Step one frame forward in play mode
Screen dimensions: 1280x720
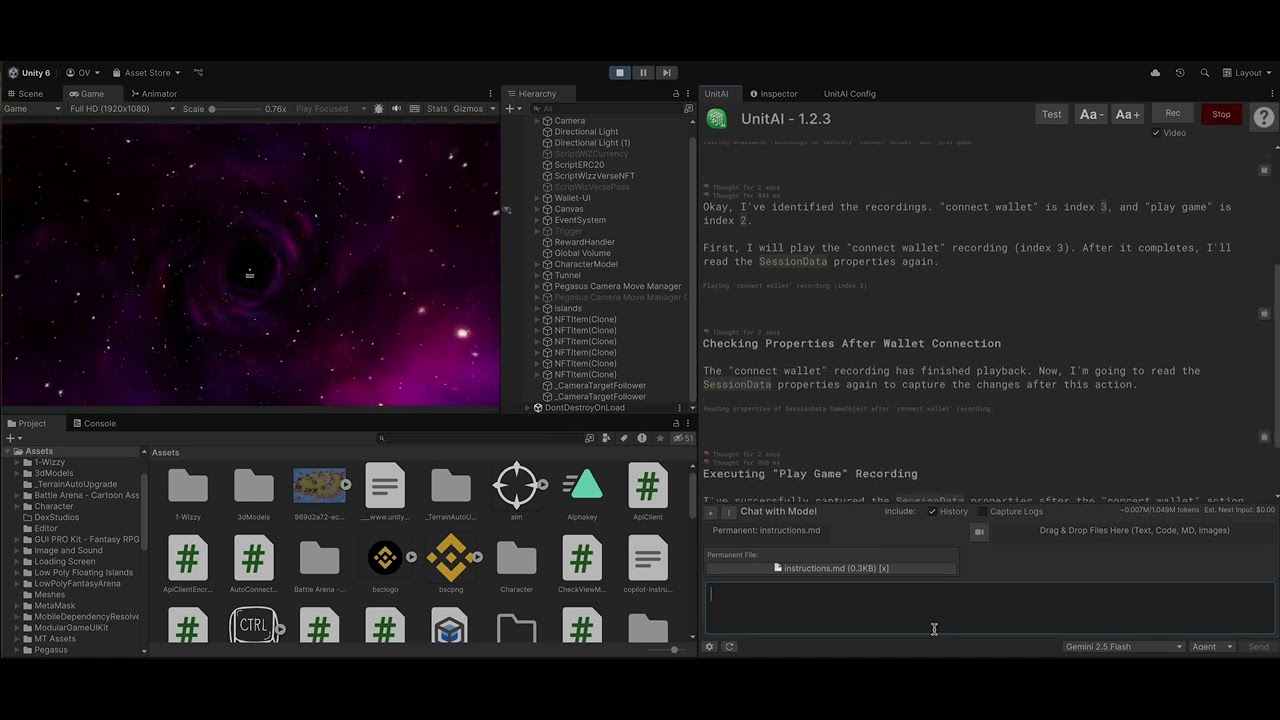point(667,72)
